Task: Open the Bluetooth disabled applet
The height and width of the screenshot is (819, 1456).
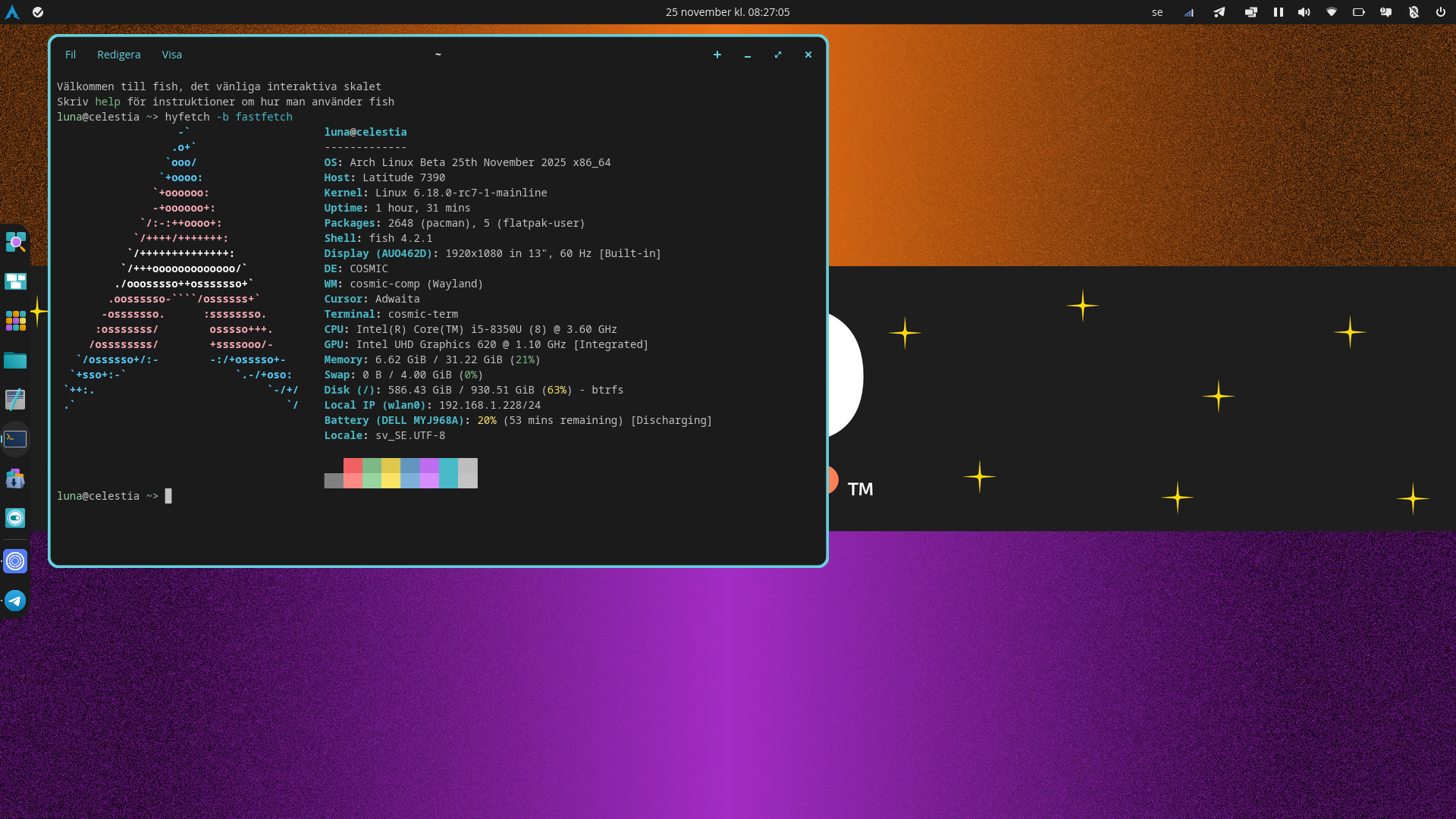Action: tap(1414, 12)
